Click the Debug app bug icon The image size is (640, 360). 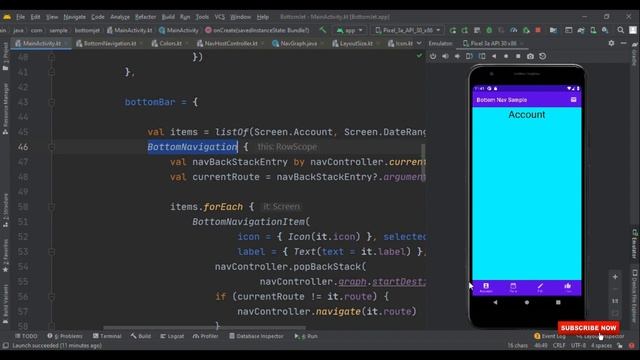(x=489, y=30)
